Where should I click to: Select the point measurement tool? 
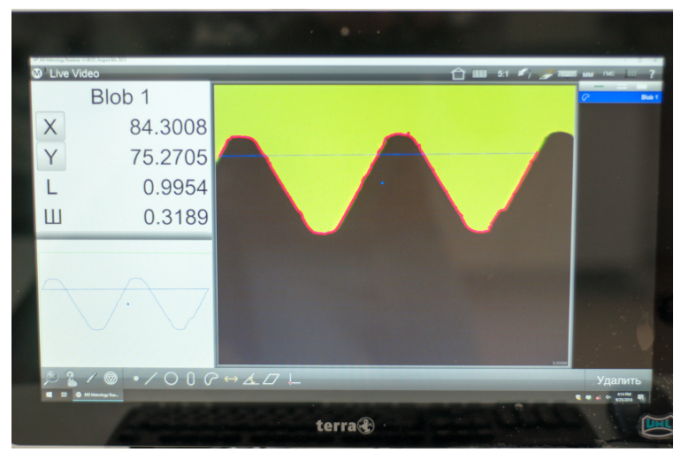tap(136, 379)
